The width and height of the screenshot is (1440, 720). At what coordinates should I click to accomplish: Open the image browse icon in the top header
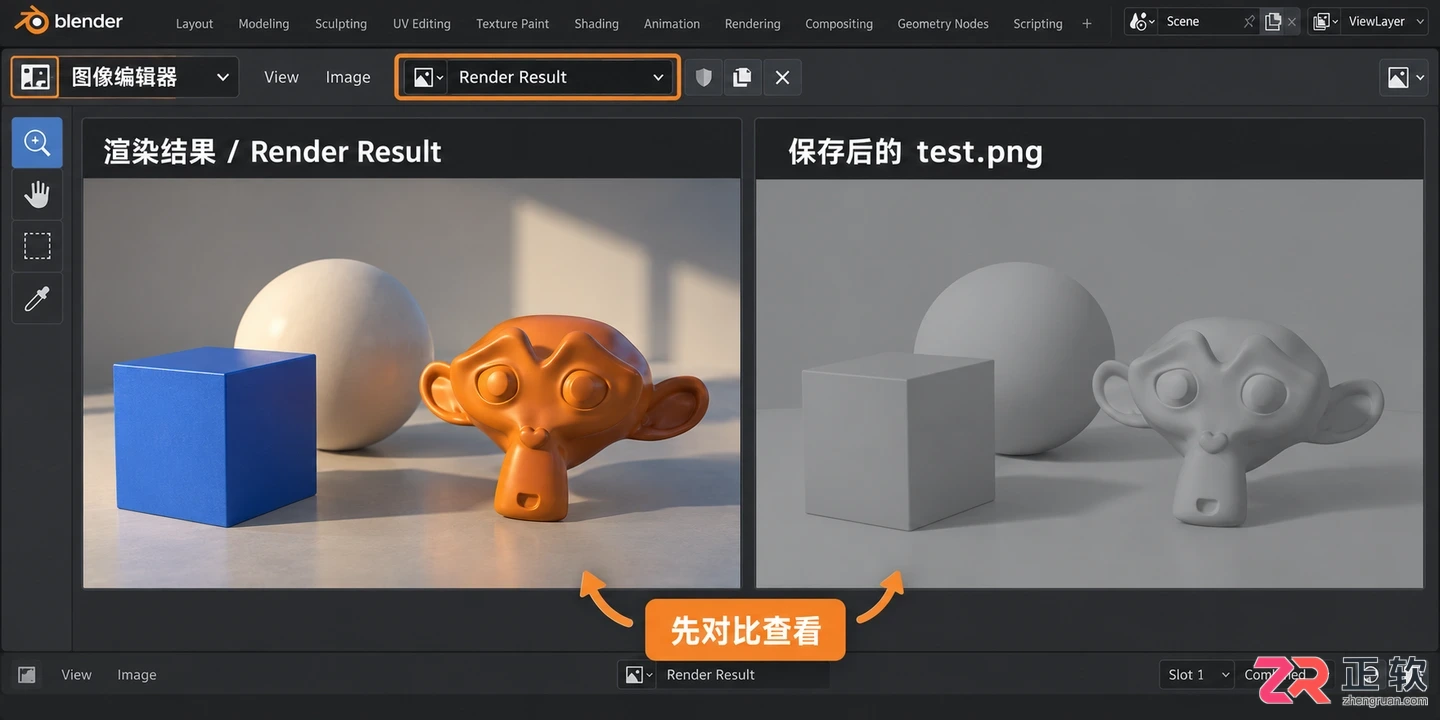point(425,77)
